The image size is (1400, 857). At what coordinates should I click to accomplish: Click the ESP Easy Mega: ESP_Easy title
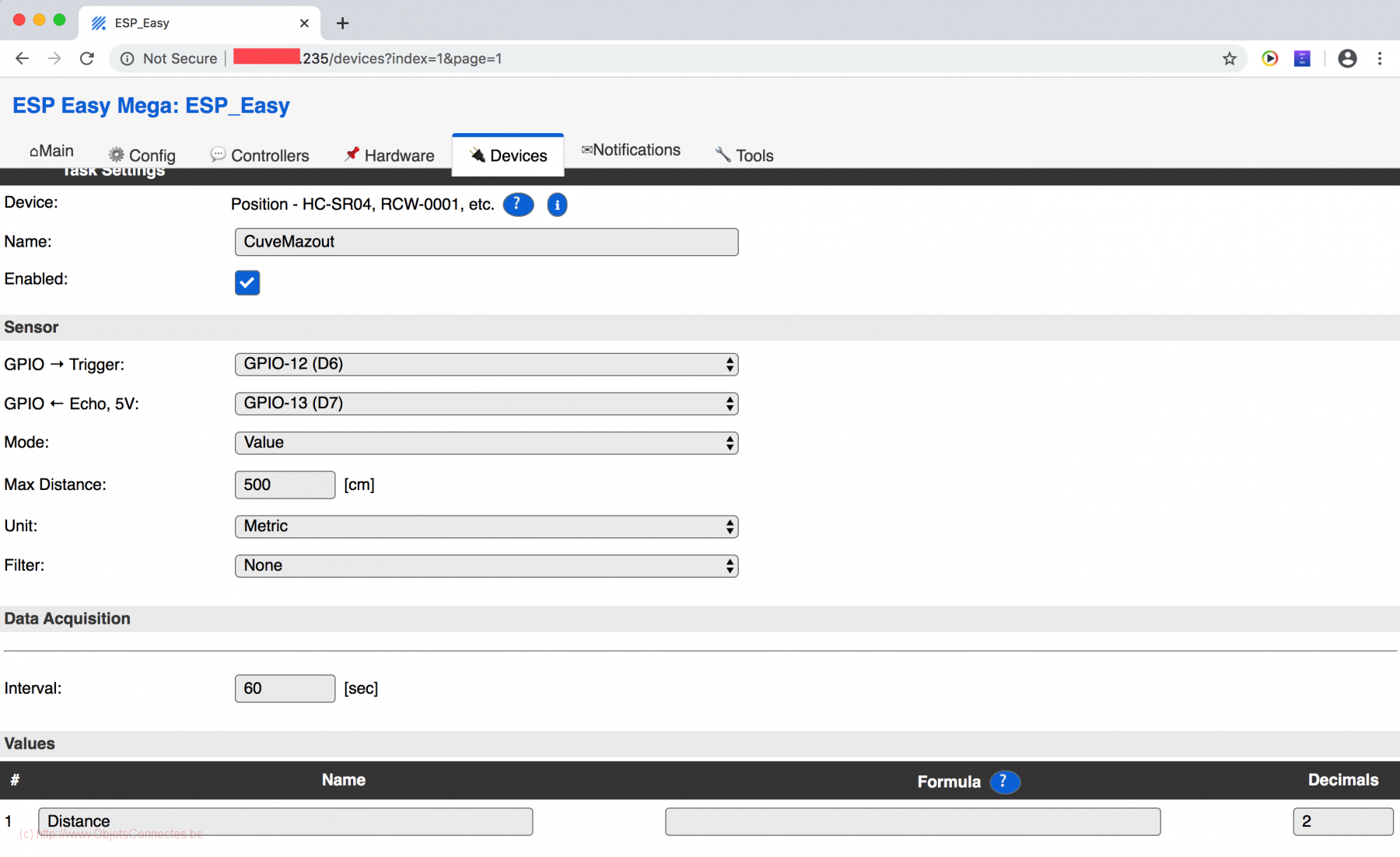tap(151, 106)
